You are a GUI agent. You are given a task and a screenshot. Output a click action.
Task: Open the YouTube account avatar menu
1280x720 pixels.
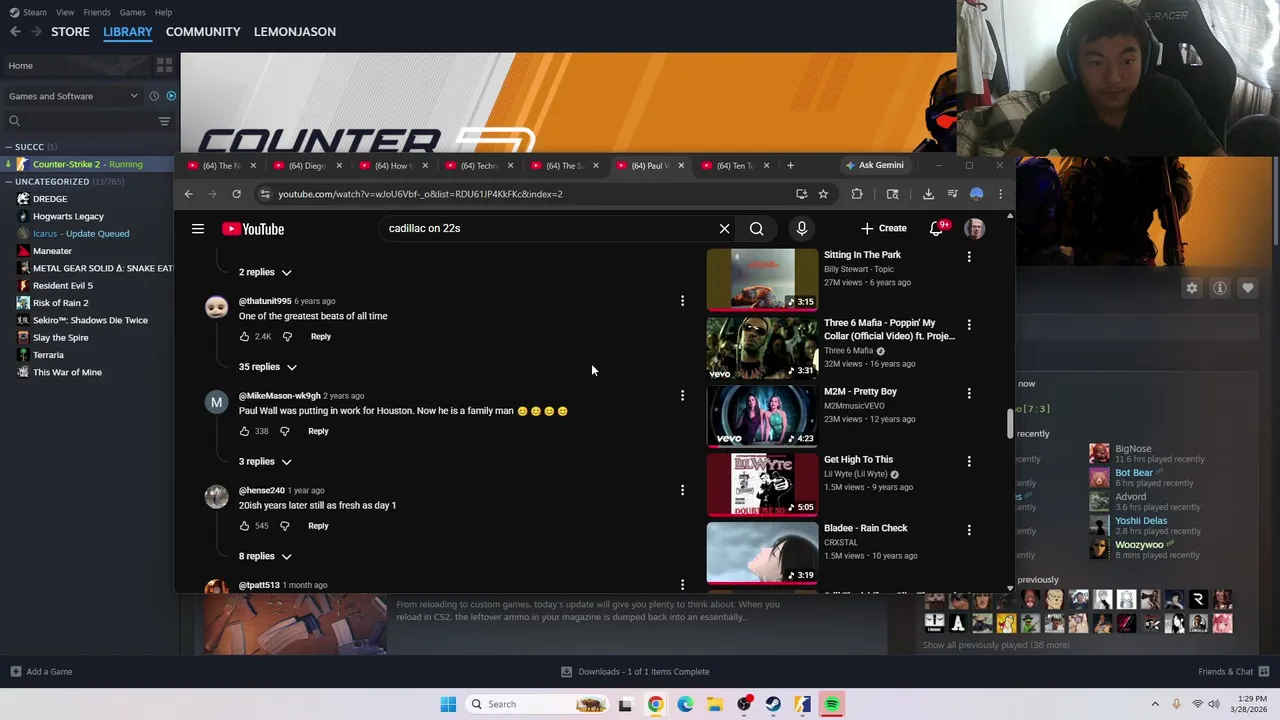[x=974, y=229]
